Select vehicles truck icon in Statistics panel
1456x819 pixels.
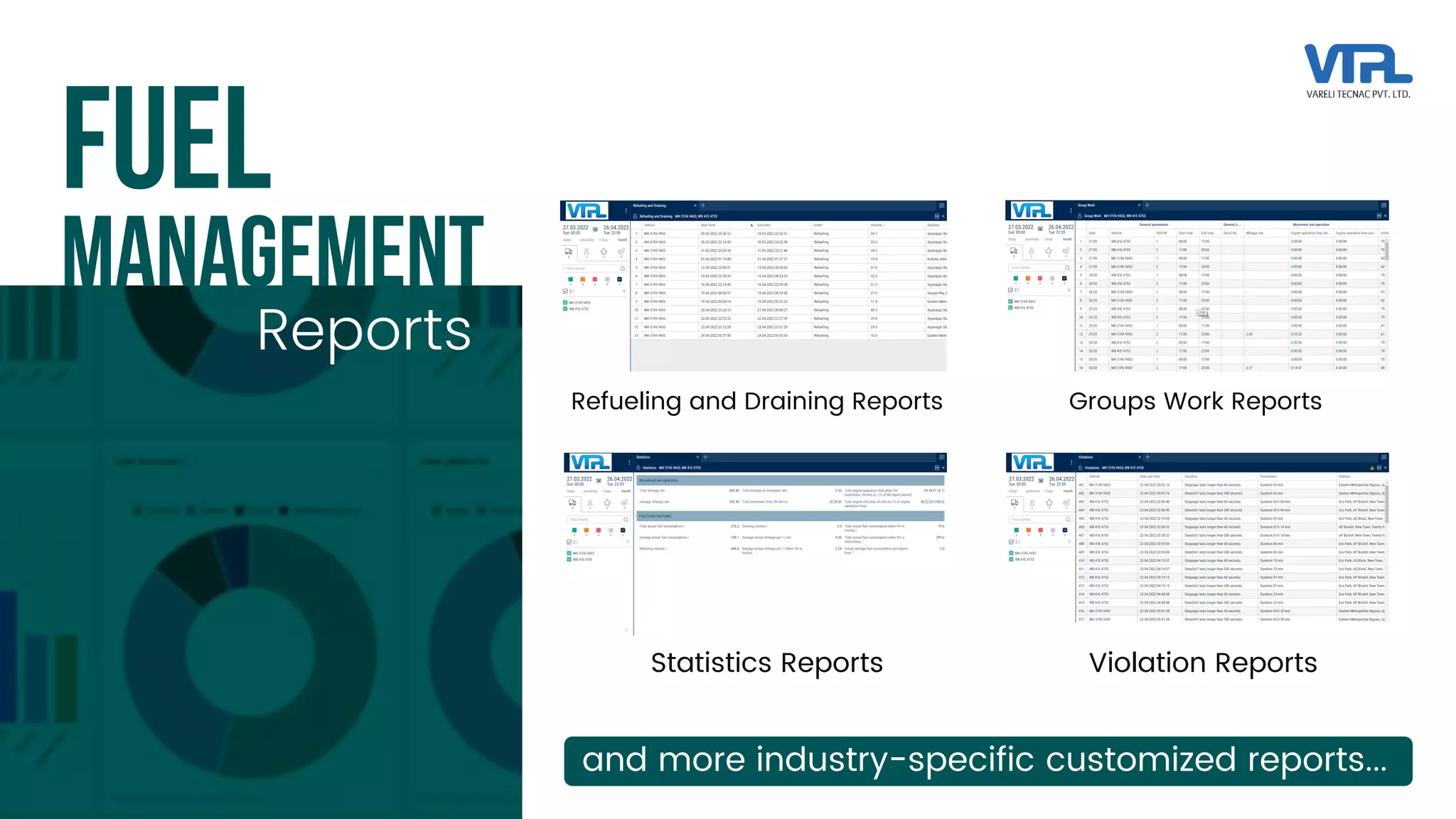[x=572, y=503]
